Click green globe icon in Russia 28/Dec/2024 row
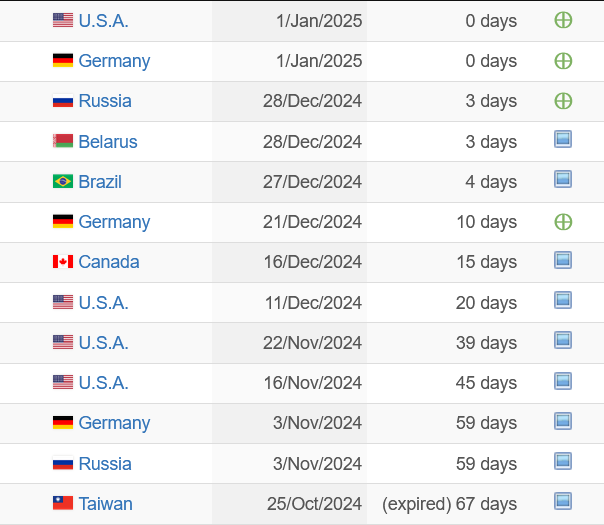This screenshot has height=525, width=604. point(563,101)
